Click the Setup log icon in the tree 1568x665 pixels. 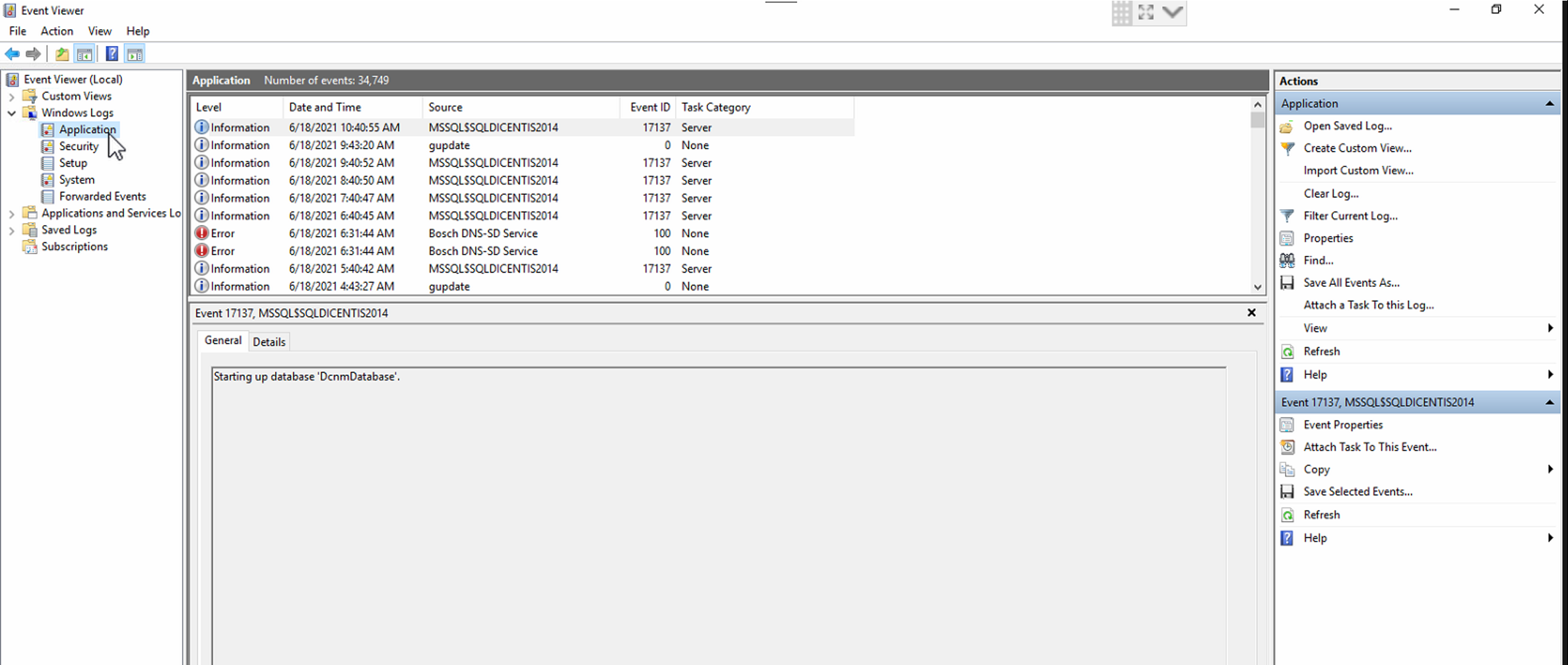pos(48,163)
